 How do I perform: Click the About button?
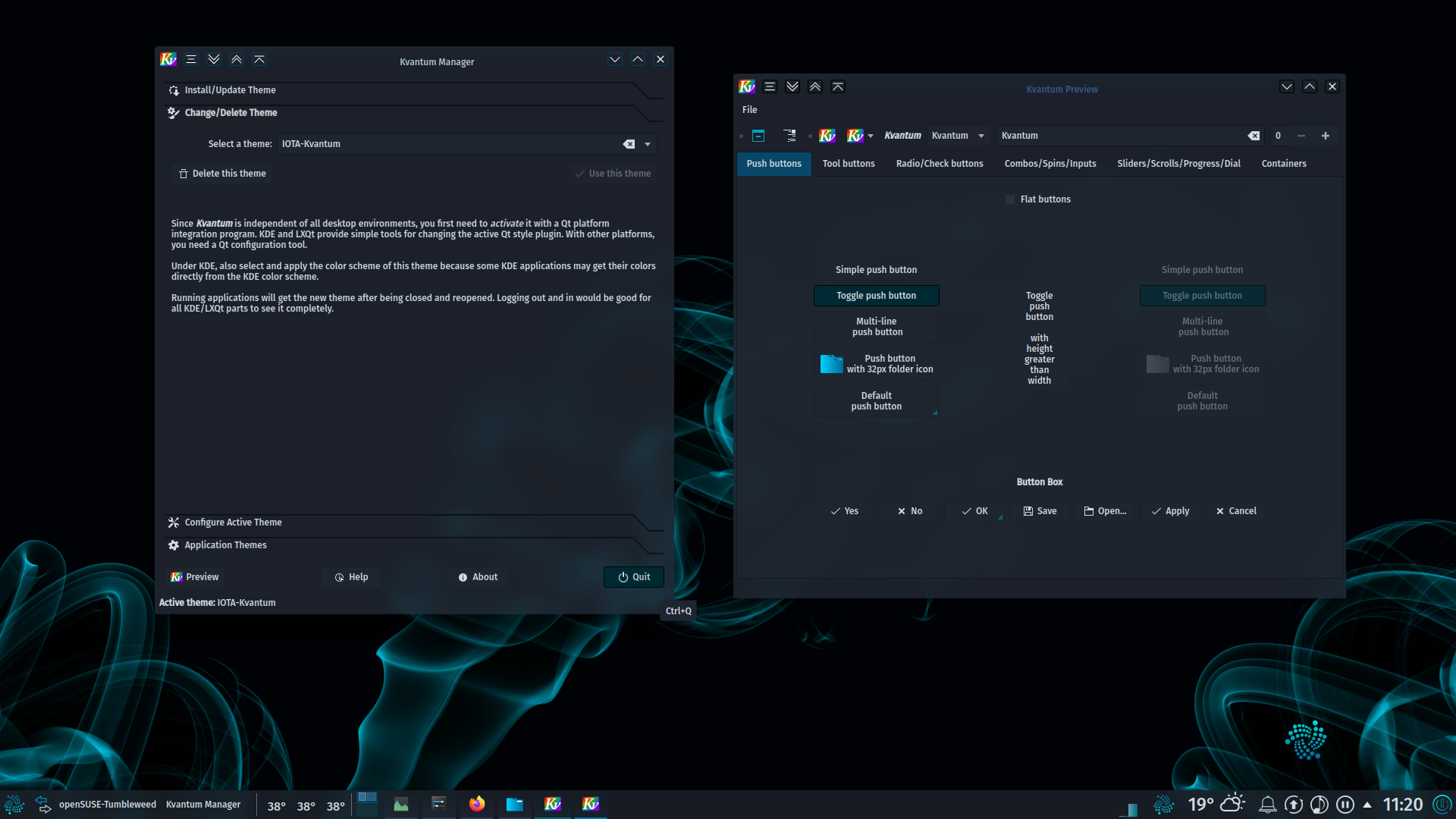click(478, 577)
